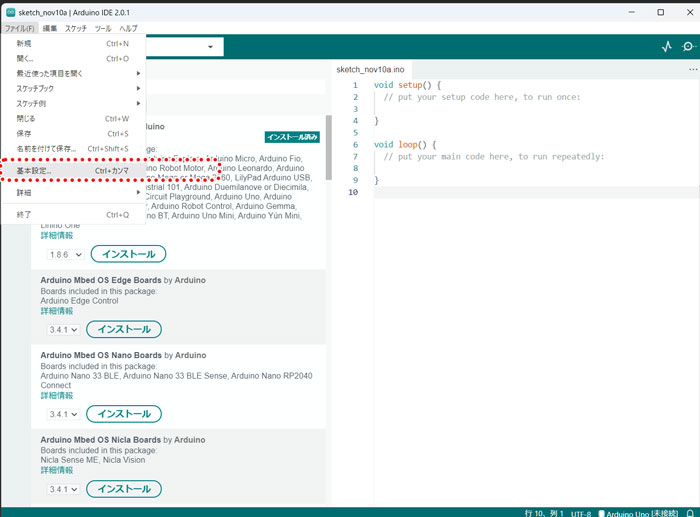Open 詳細情報 link for Mbed OS Nicla Boards

[x=57, y=470]
